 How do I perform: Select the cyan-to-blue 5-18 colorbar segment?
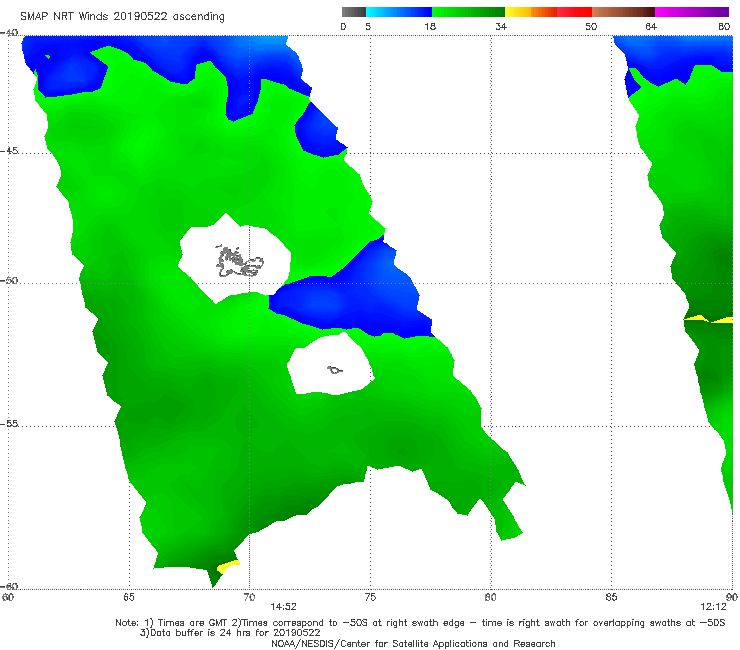[x=399, y=12]
